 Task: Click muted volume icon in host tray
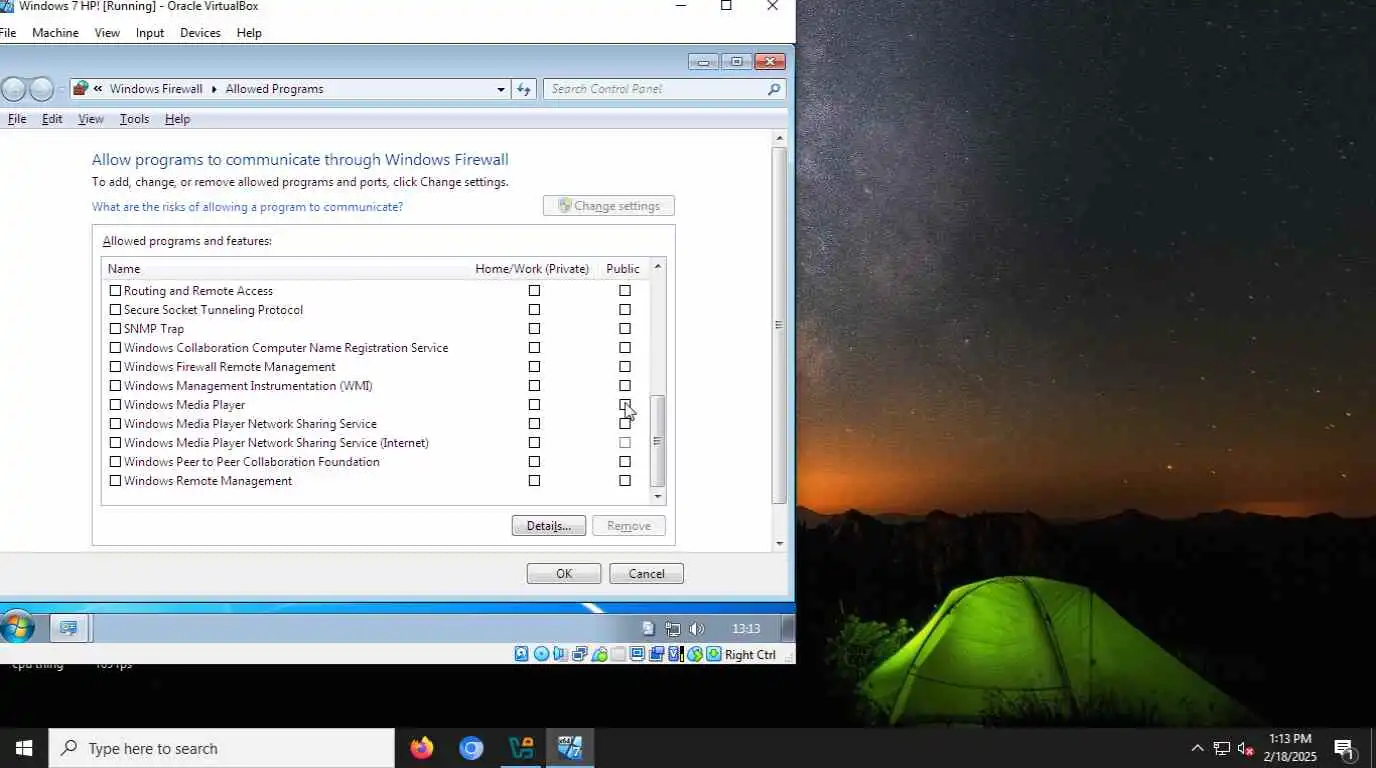(1246, 748)
